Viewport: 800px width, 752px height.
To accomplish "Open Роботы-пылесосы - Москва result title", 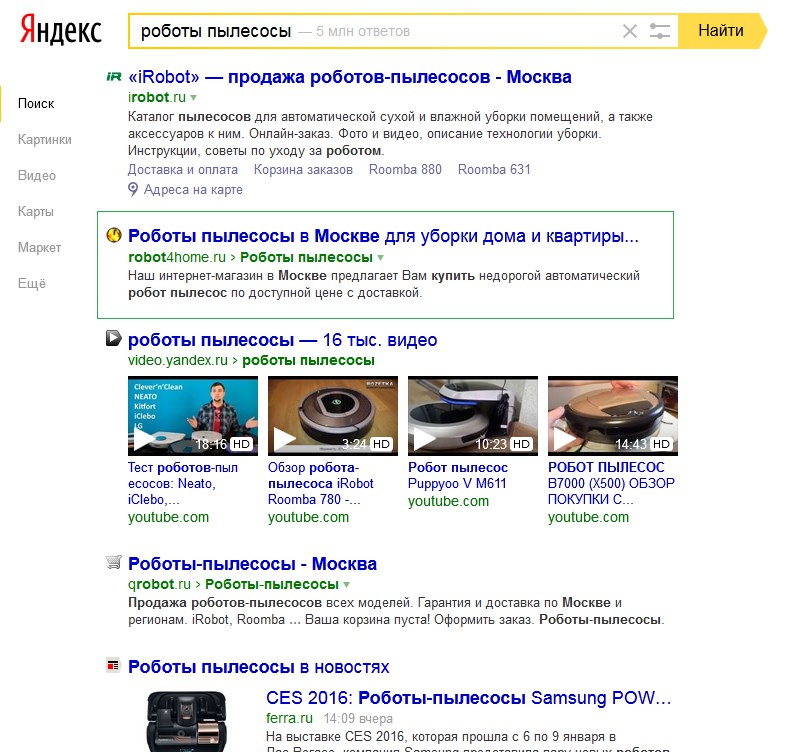I will click(252, 564).
